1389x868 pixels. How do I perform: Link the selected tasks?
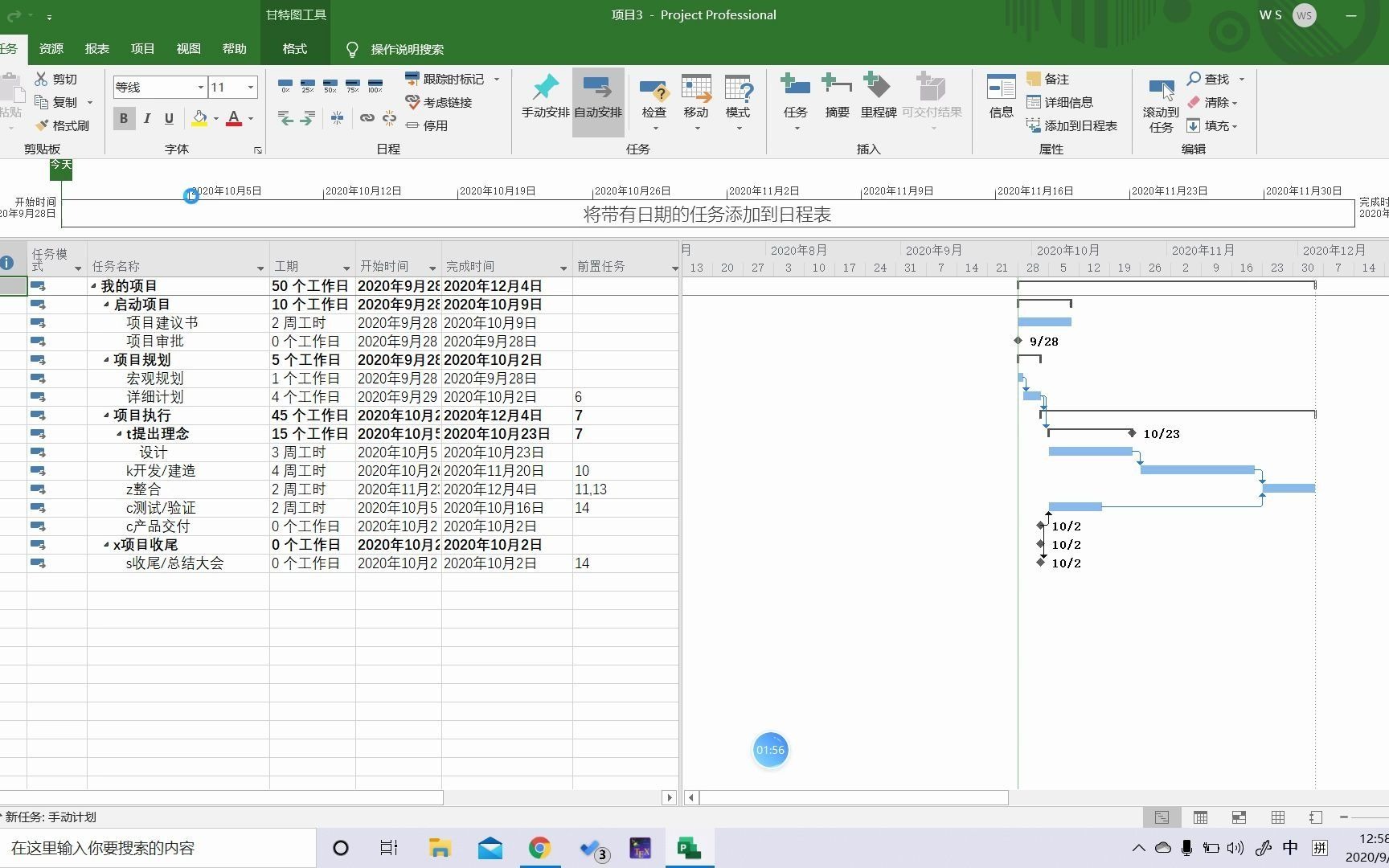pos(367,118)
